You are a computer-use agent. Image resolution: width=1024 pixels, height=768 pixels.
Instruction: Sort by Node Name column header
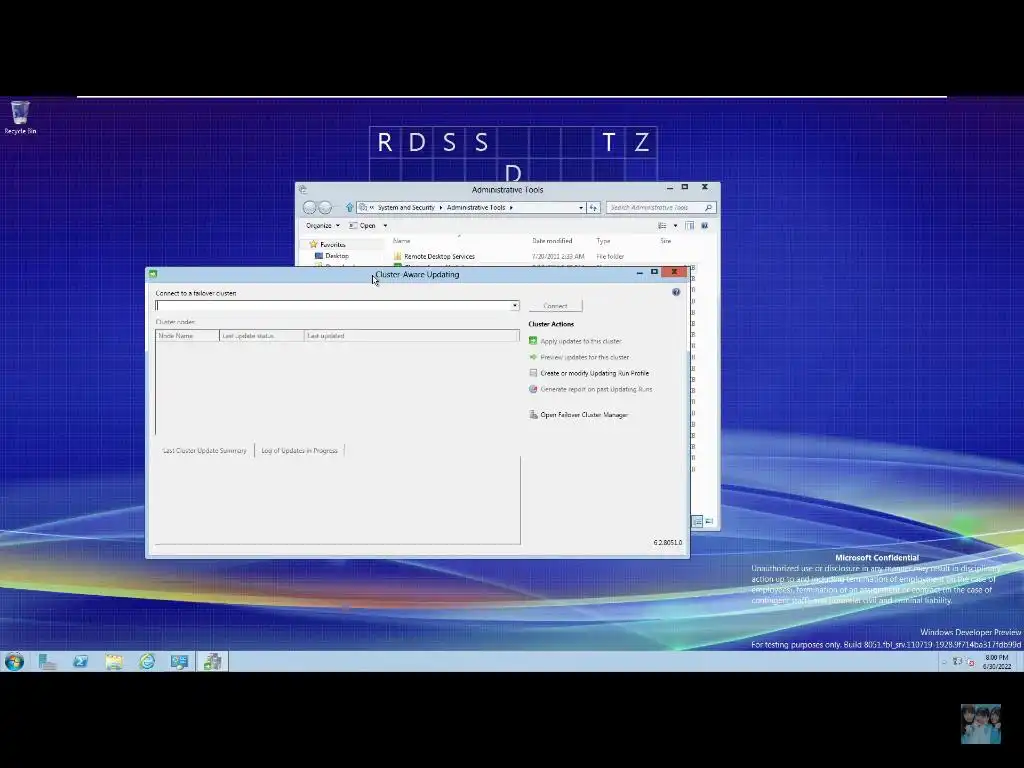click(187, 336)
